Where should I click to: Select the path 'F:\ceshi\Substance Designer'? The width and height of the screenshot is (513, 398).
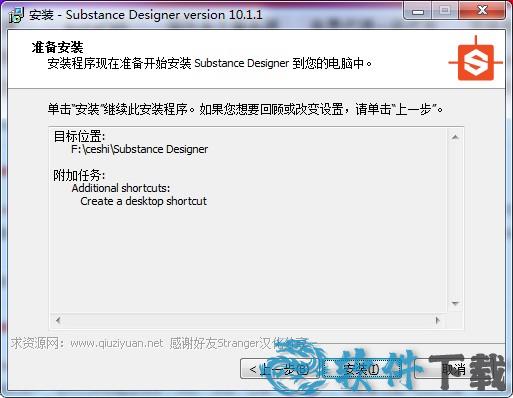coord(139,149)
